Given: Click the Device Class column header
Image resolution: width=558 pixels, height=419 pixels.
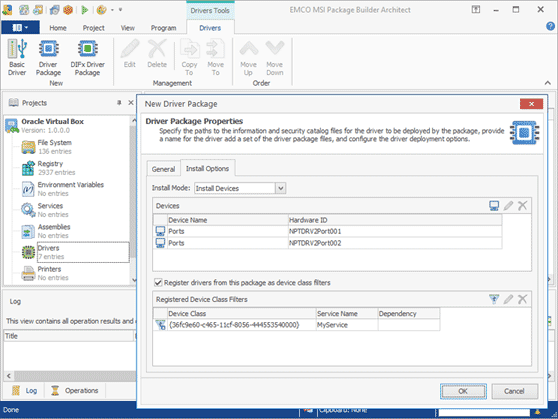Looking at the screenshot, I should pyautogui.click(x=242, y=314).
